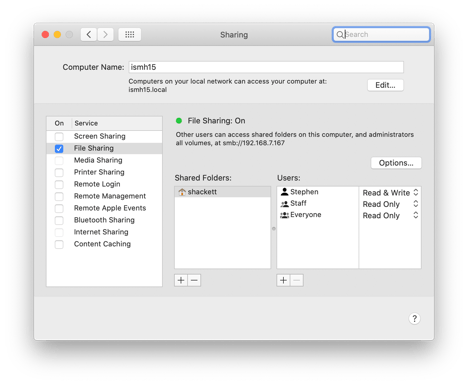
Task: Change Stephen's Read & Write permission
Action: coord(390,193)
